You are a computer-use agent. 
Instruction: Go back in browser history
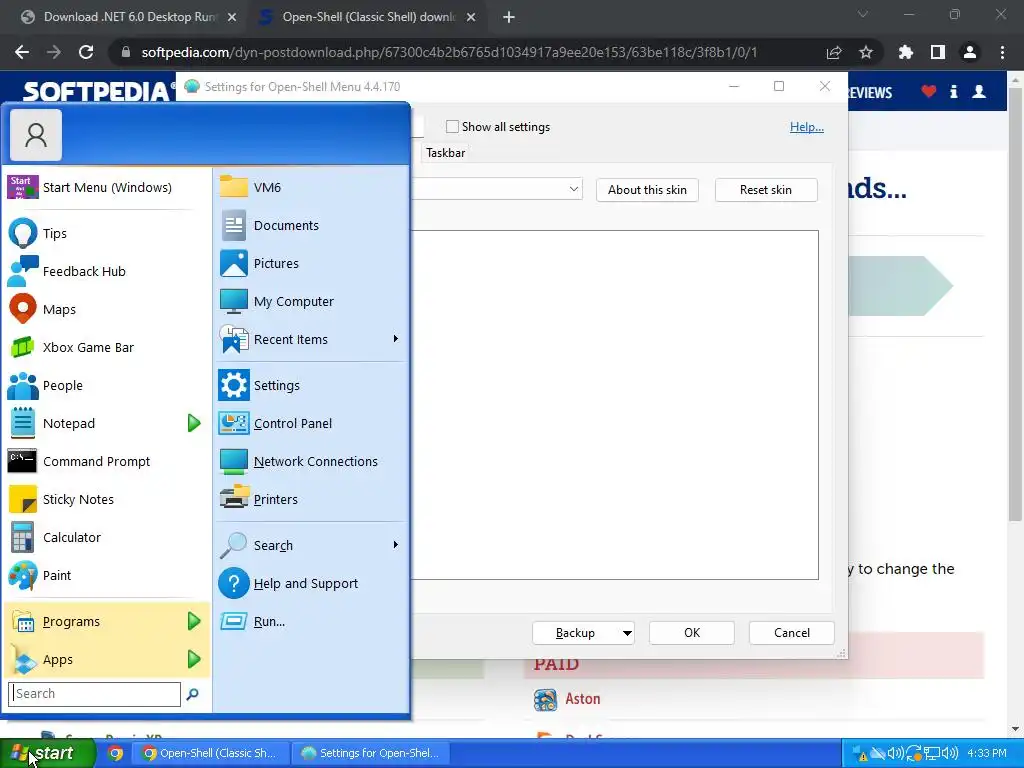click(22, 52)
